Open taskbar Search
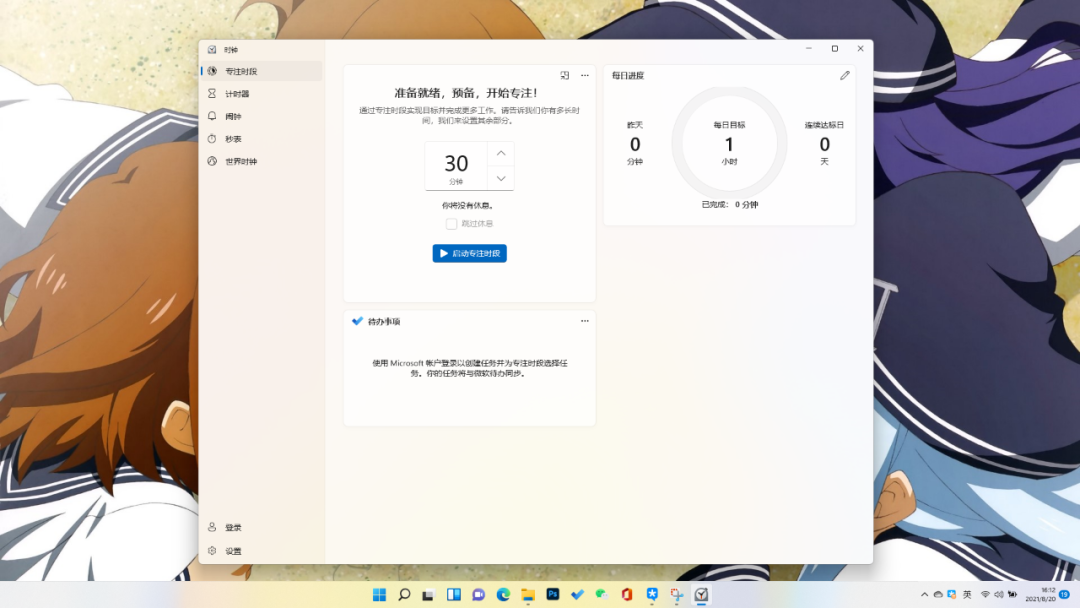Screen dimensions: 1080x608 tap(404, 594)
